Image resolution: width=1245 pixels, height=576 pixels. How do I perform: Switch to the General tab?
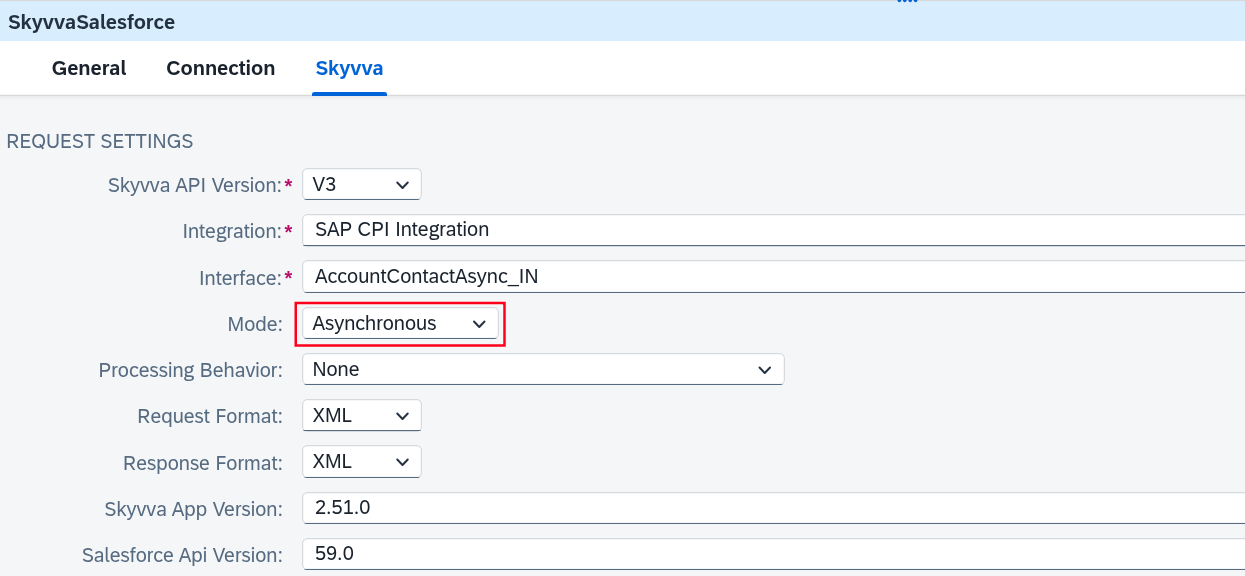pyautogui.click(x=89, y=68)
